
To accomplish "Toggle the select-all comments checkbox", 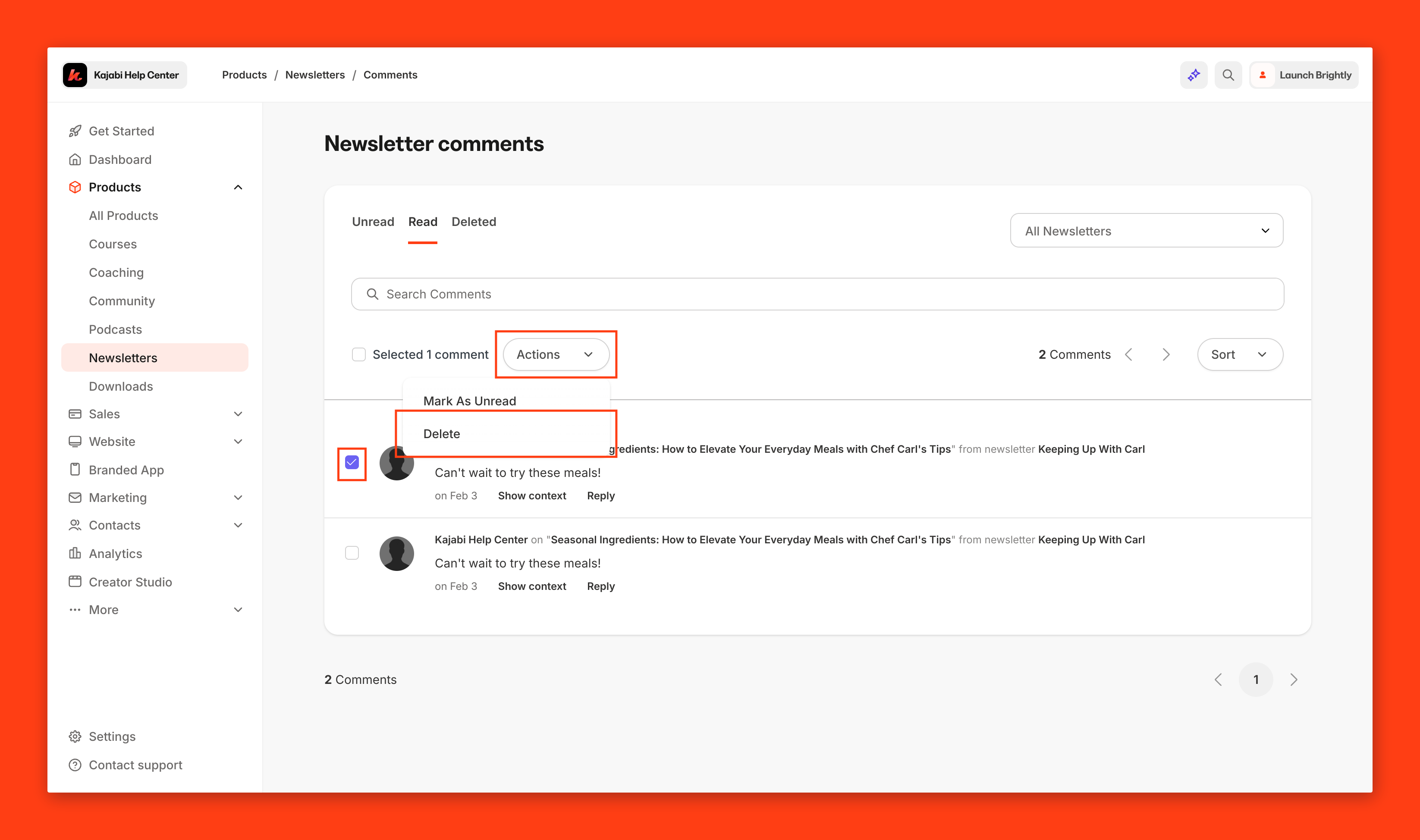I will pos(358,354).
